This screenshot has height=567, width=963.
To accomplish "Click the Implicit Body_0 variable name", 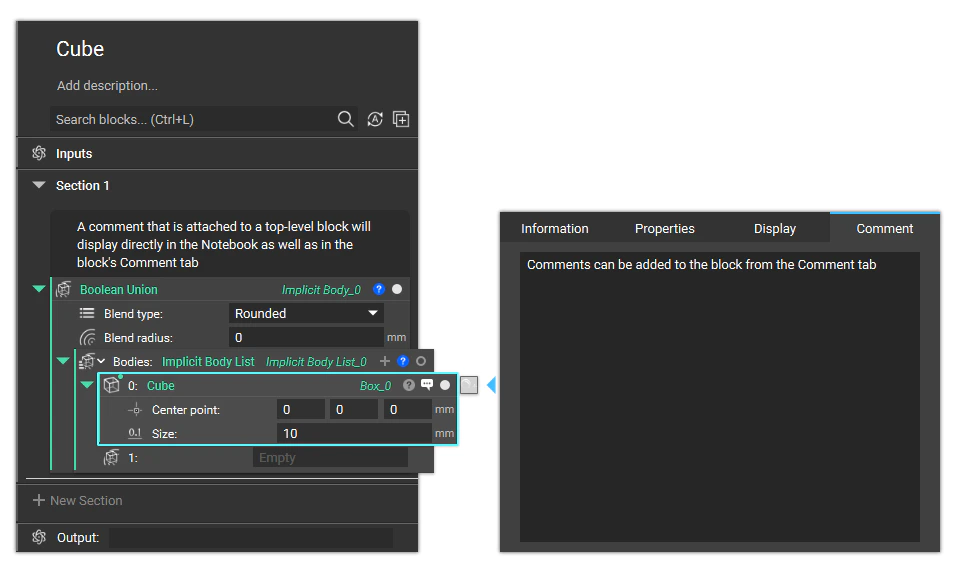I will click(x=321, y=290).
